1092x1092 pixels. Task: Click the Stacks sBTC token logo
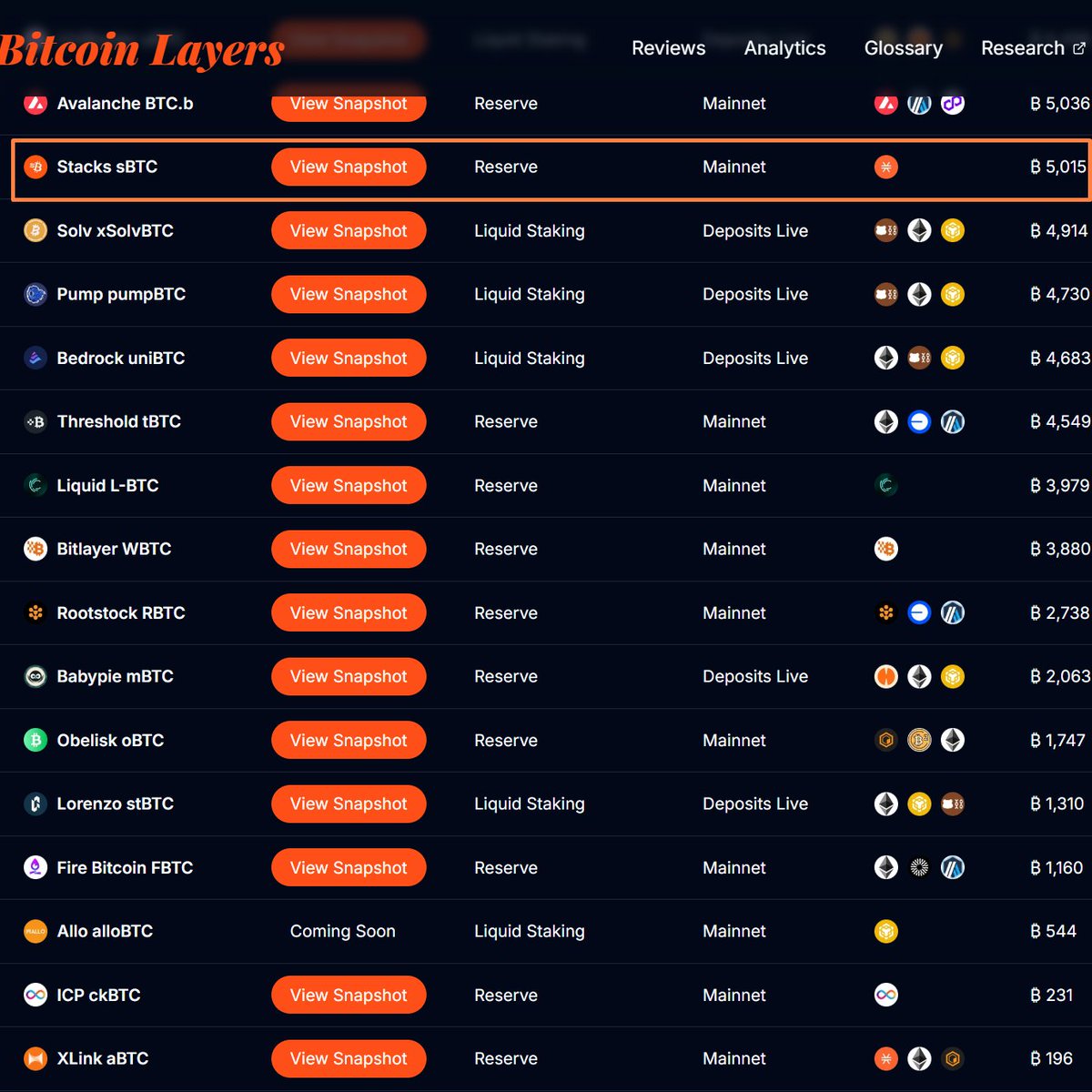point(35,167)
